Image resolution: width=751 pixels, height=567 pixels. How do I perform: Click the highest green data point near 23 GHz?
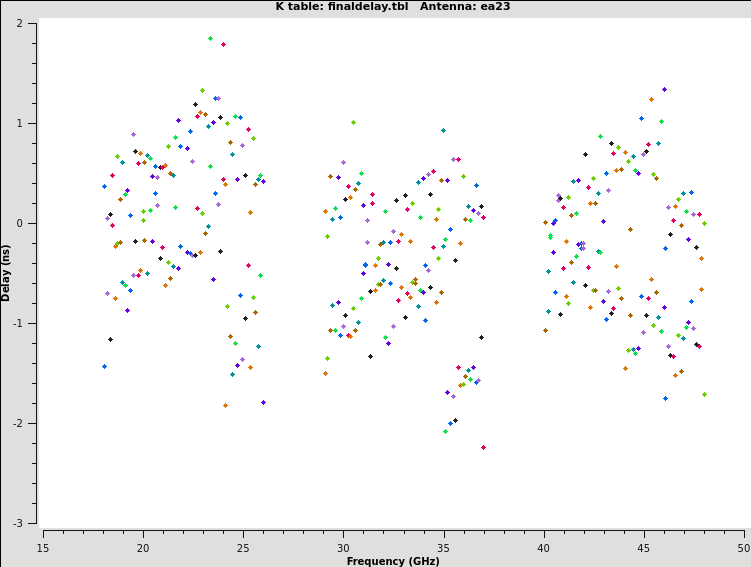pos(210,39)
